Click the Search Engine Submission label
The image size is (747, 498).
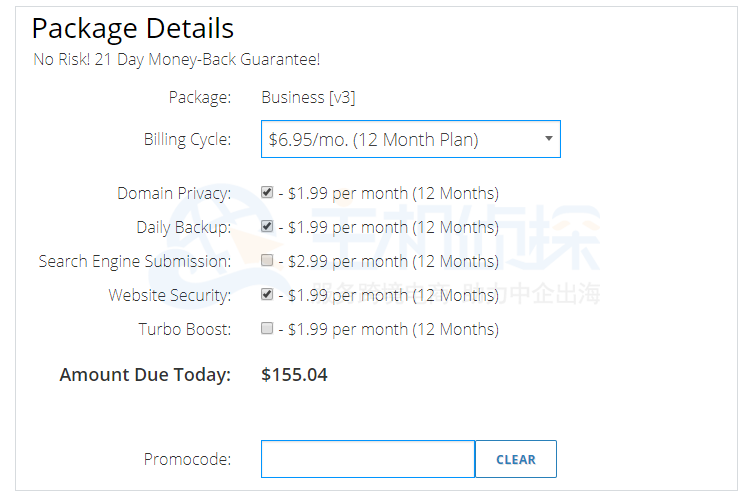[x=134, y=261]
